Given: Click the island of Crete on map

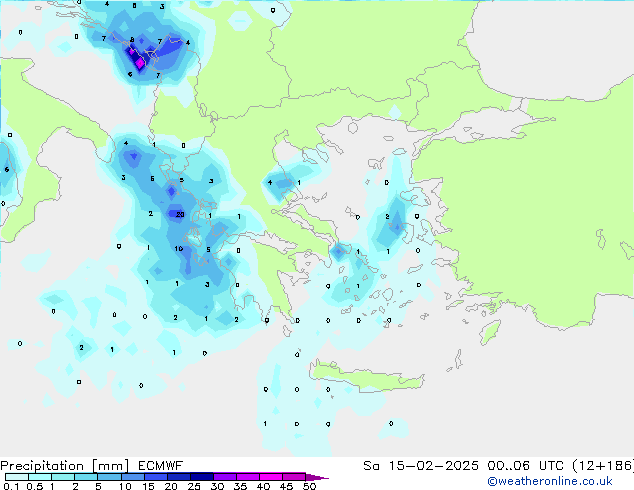Looking at the screenshot, I should point(366,379).
